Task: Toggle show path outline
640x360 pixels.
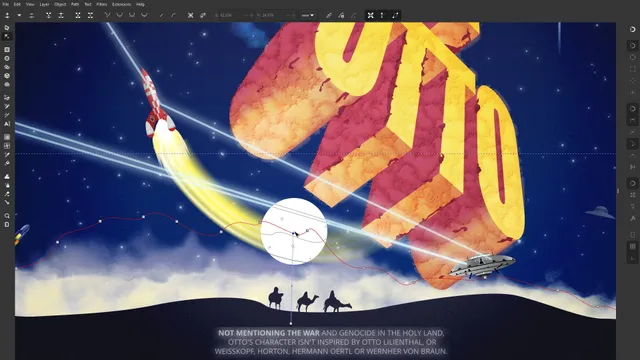Action: click(x=395, y=16)
